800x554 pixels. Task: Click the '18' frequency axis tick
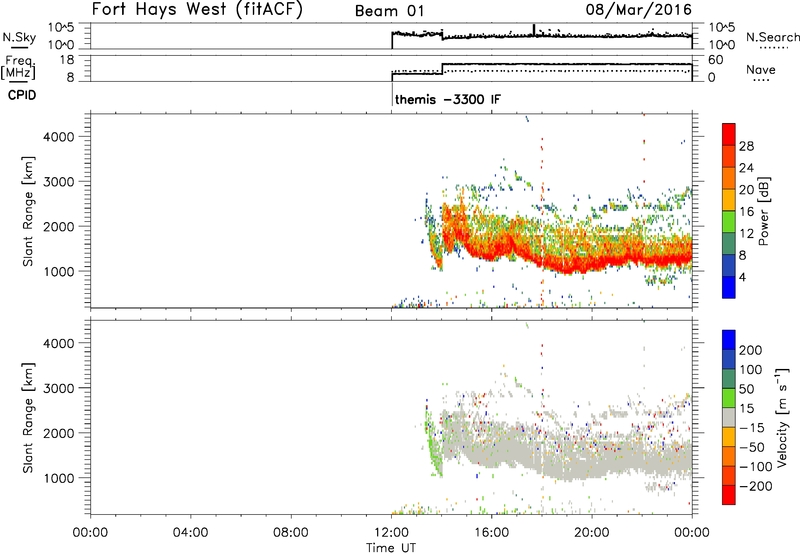coord(67,60)
